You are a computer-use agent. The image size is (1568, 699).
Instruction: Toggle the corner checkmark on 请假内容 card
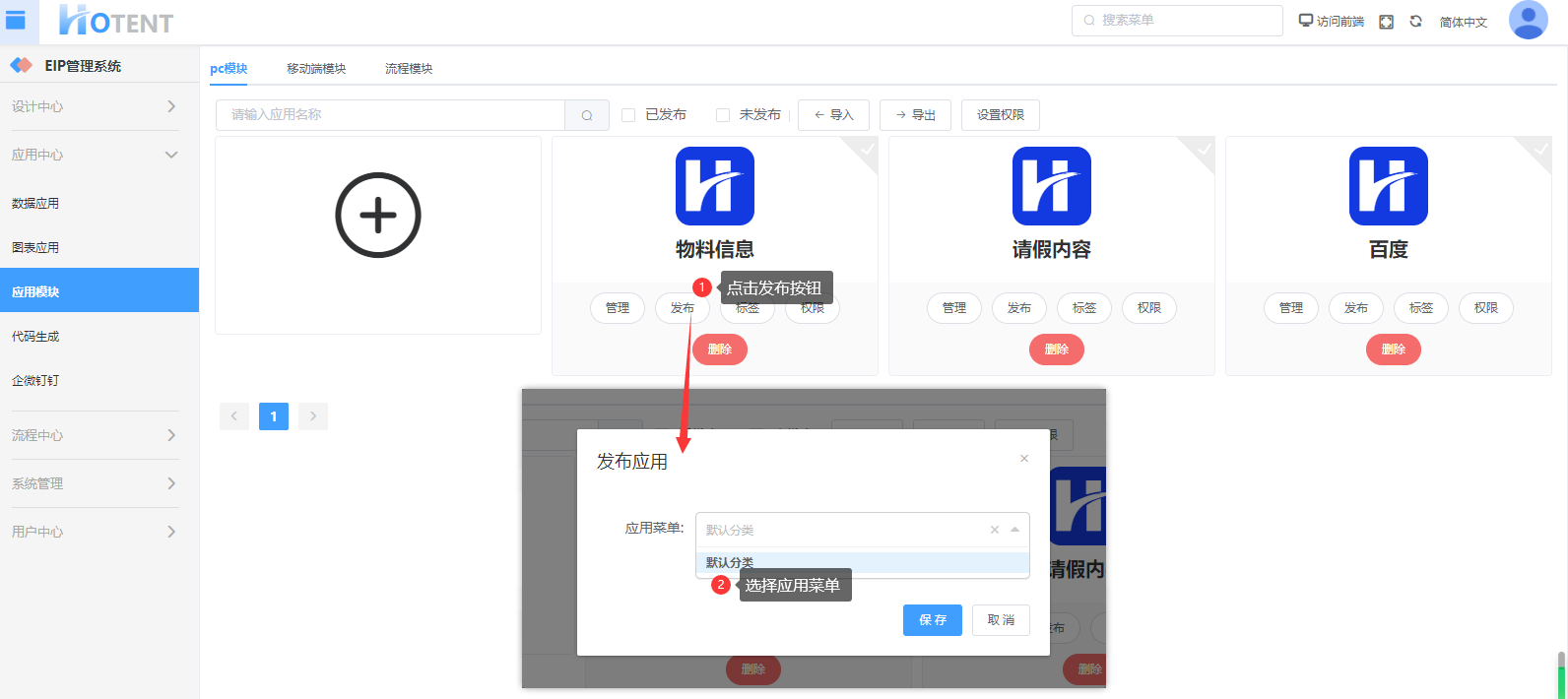pyautogui.click(x=1203, y=150)
